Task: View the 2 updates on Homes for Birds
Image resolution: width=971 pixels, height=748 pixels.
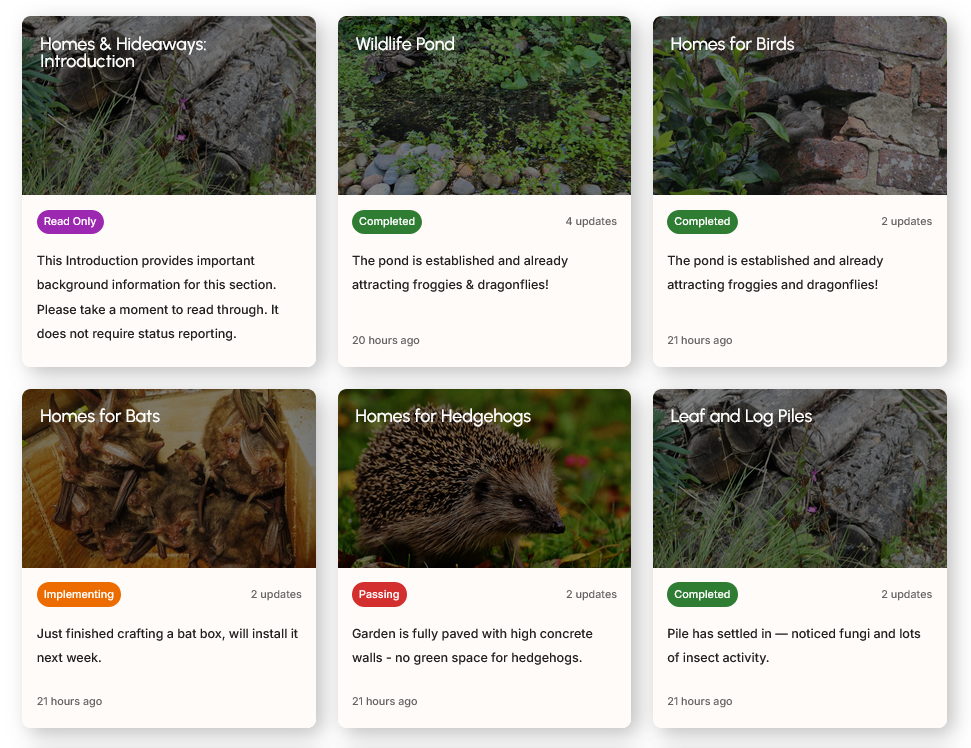Action: click(x=906, y=222)
